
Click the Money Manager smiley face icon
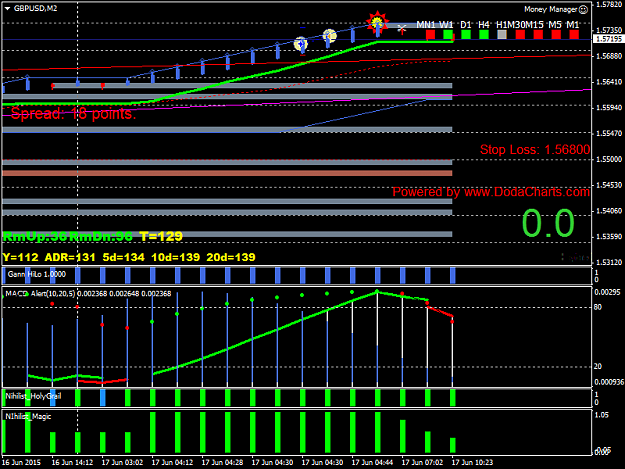click(583, 10)
